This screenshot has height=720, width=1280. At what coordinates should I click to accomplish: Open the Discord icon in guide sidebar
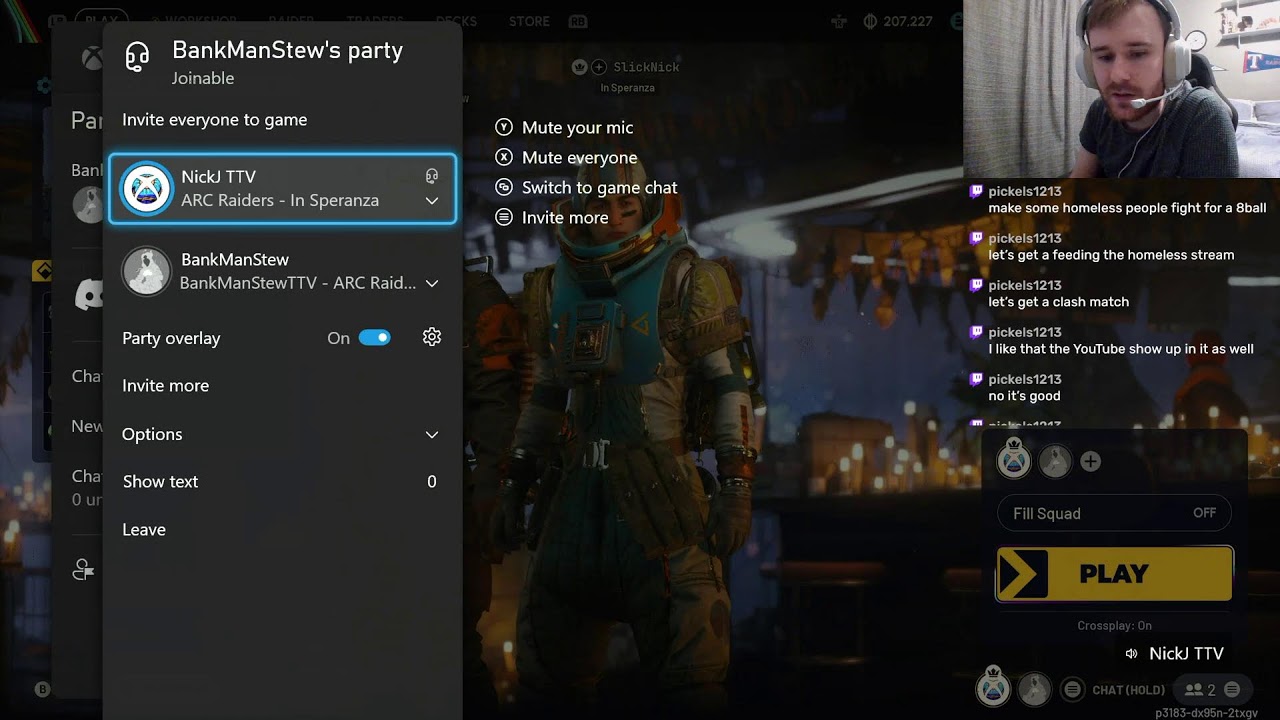90,295
